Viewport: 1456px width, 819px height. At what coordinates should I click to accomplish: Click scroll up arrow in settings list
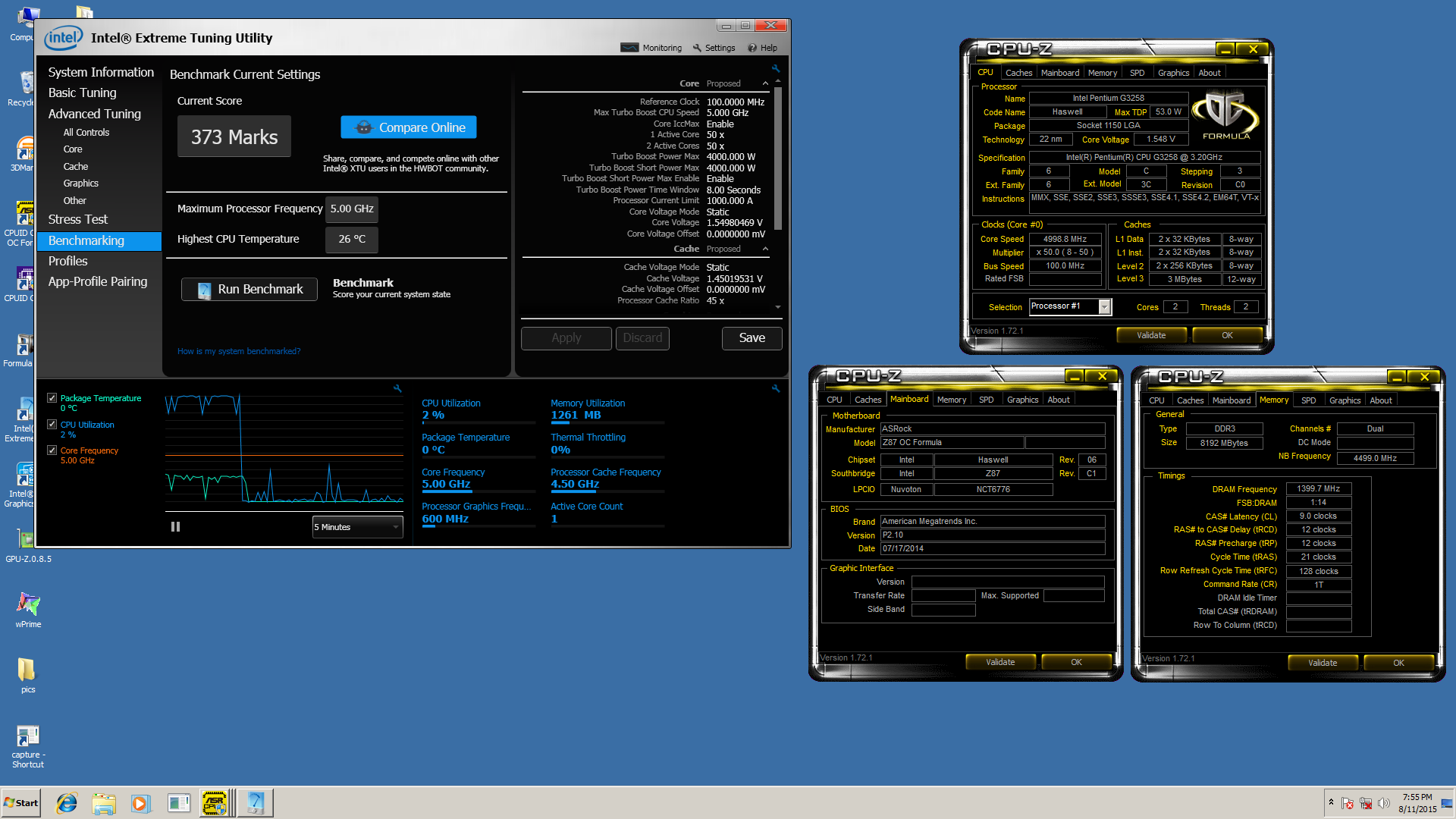778,80
